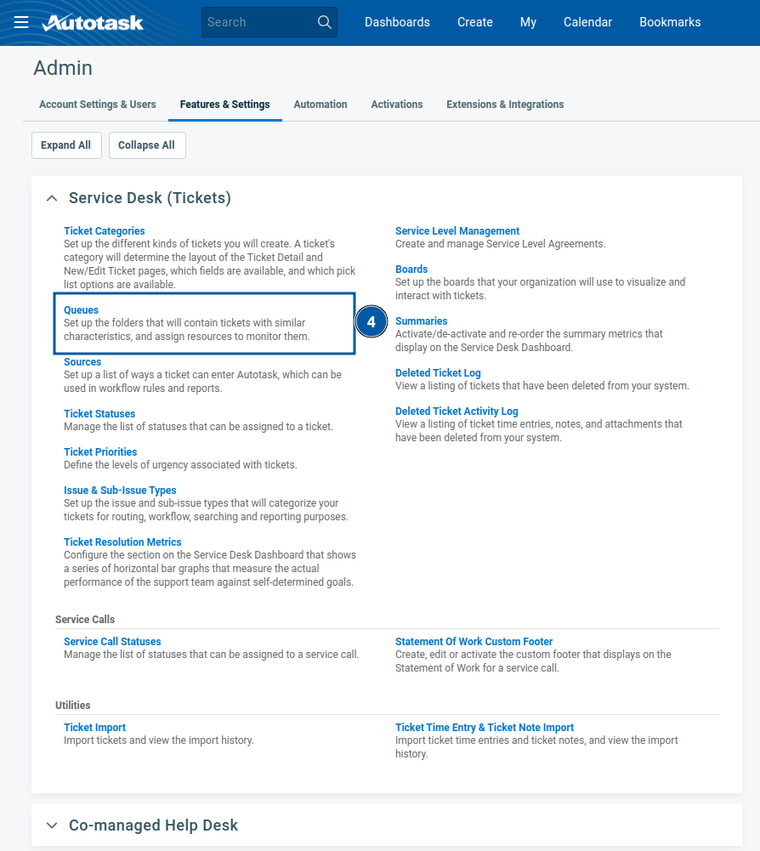760x851 pixels.
Task: Open the Deleted Ticket Log link
Action: coord(438,373)
